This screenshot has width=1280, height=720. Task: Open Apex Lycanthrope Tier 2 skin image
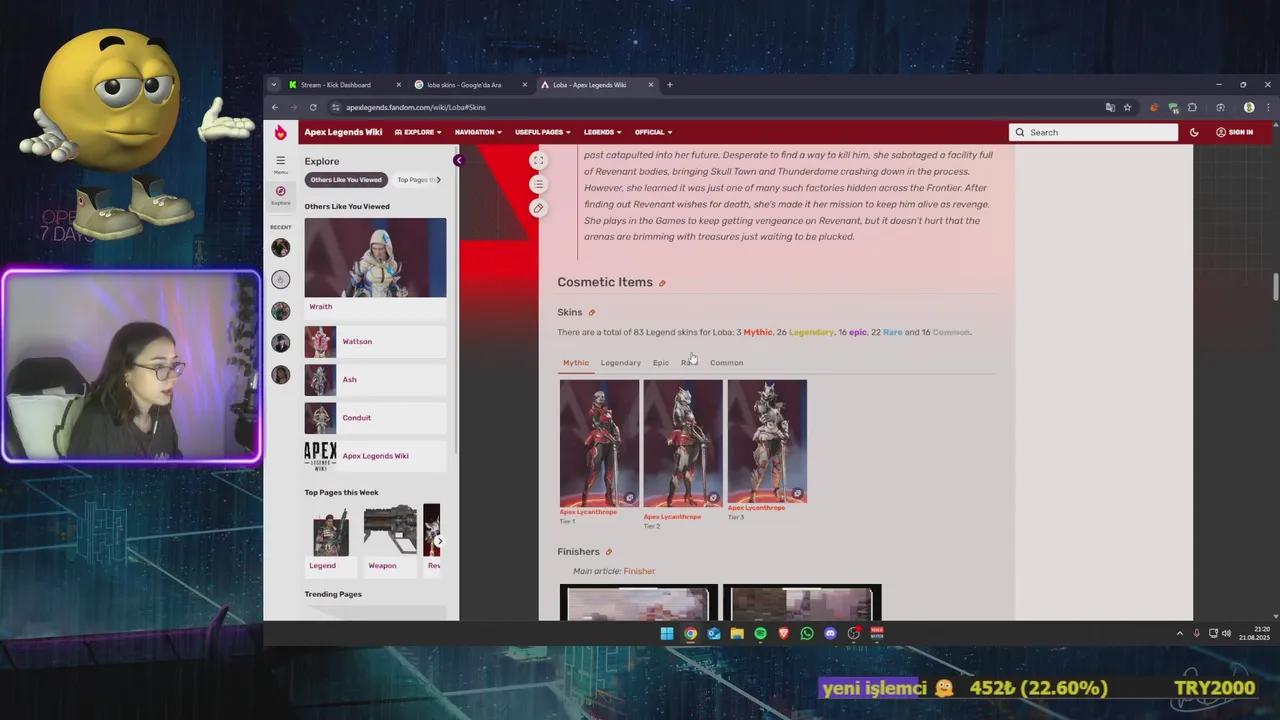[683, 442]
